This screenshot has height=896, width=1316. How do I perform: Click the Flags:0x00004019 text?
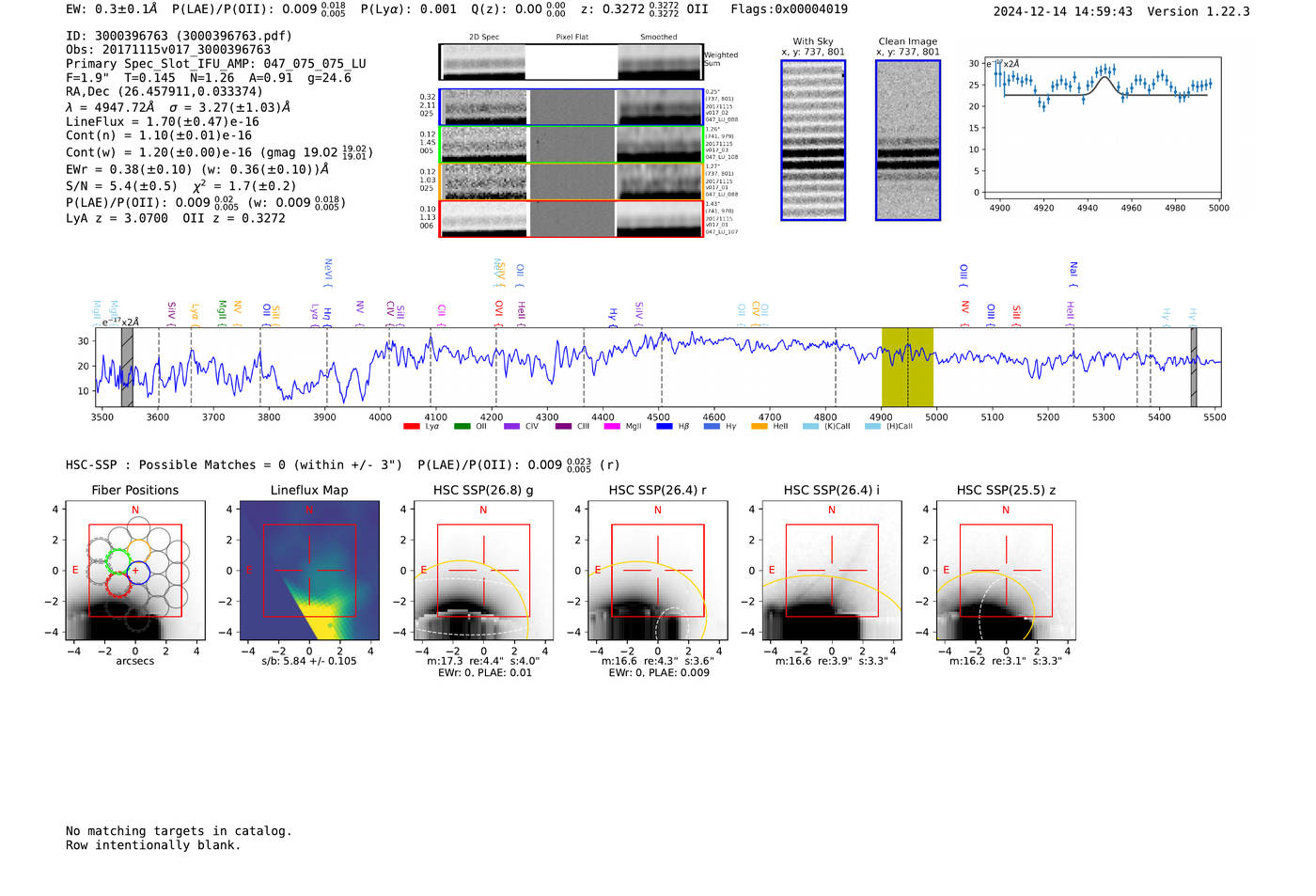[790, 9]
